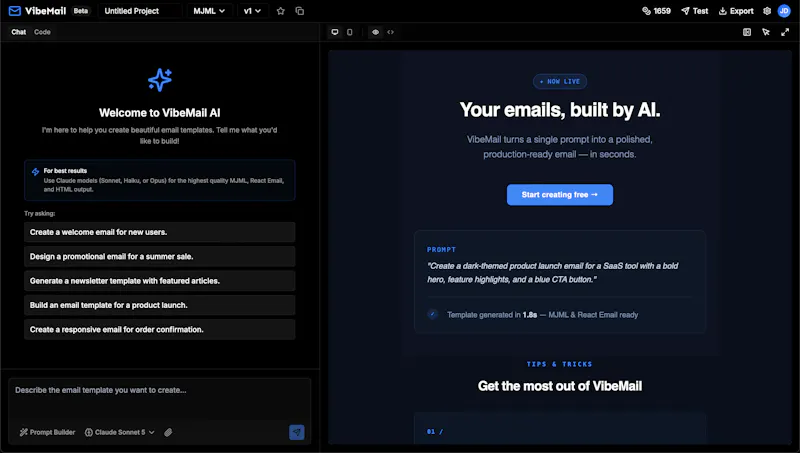This screenshot has height=453, width=800.
Task: Duplicate project using the copy icon
Action: pyautogui.click(x=299, y=11)
